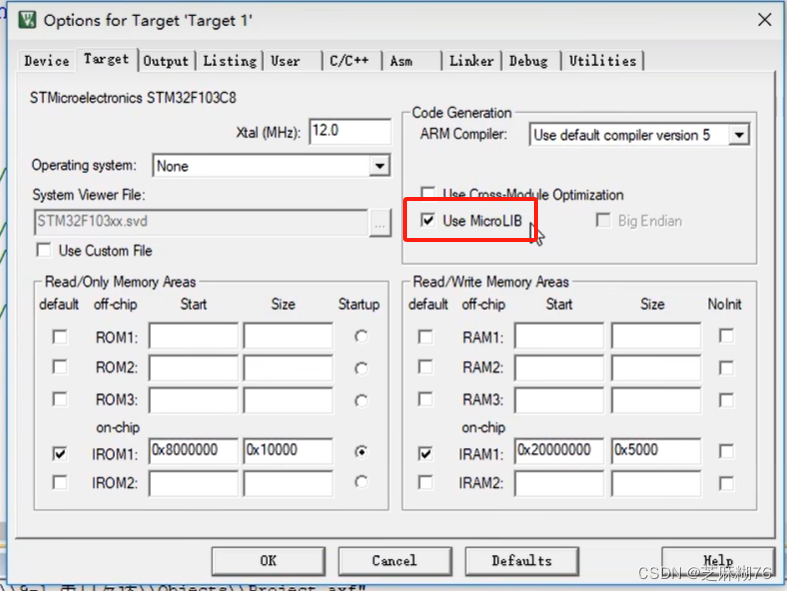
Task: Click the Keil uVision icon in title bar
Action: coord(27,20)
